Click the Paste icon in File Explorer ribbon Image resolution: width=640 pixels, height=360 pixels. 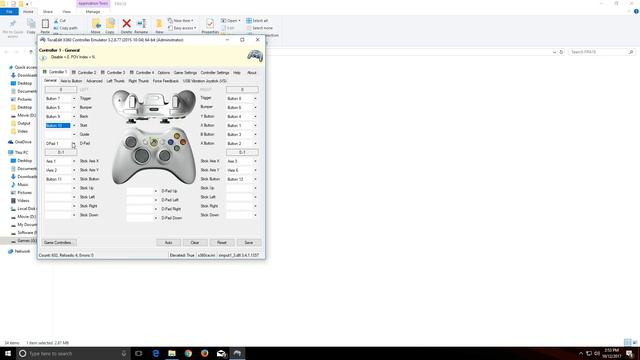pyautogui.click(x=45, y=26)
